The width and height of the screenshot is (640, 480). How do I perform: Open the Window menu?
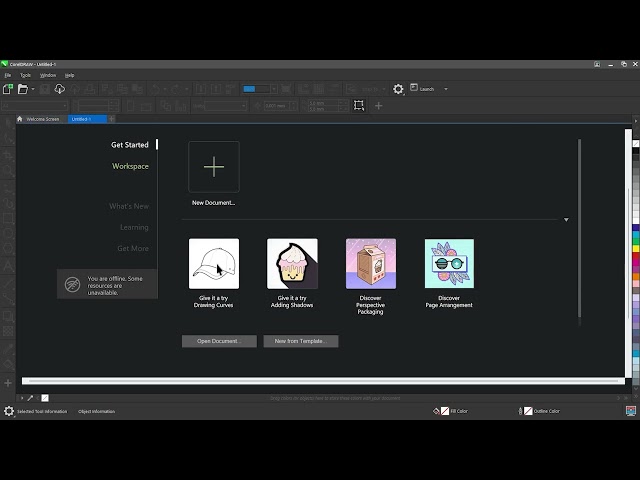(x=48, y=75)
